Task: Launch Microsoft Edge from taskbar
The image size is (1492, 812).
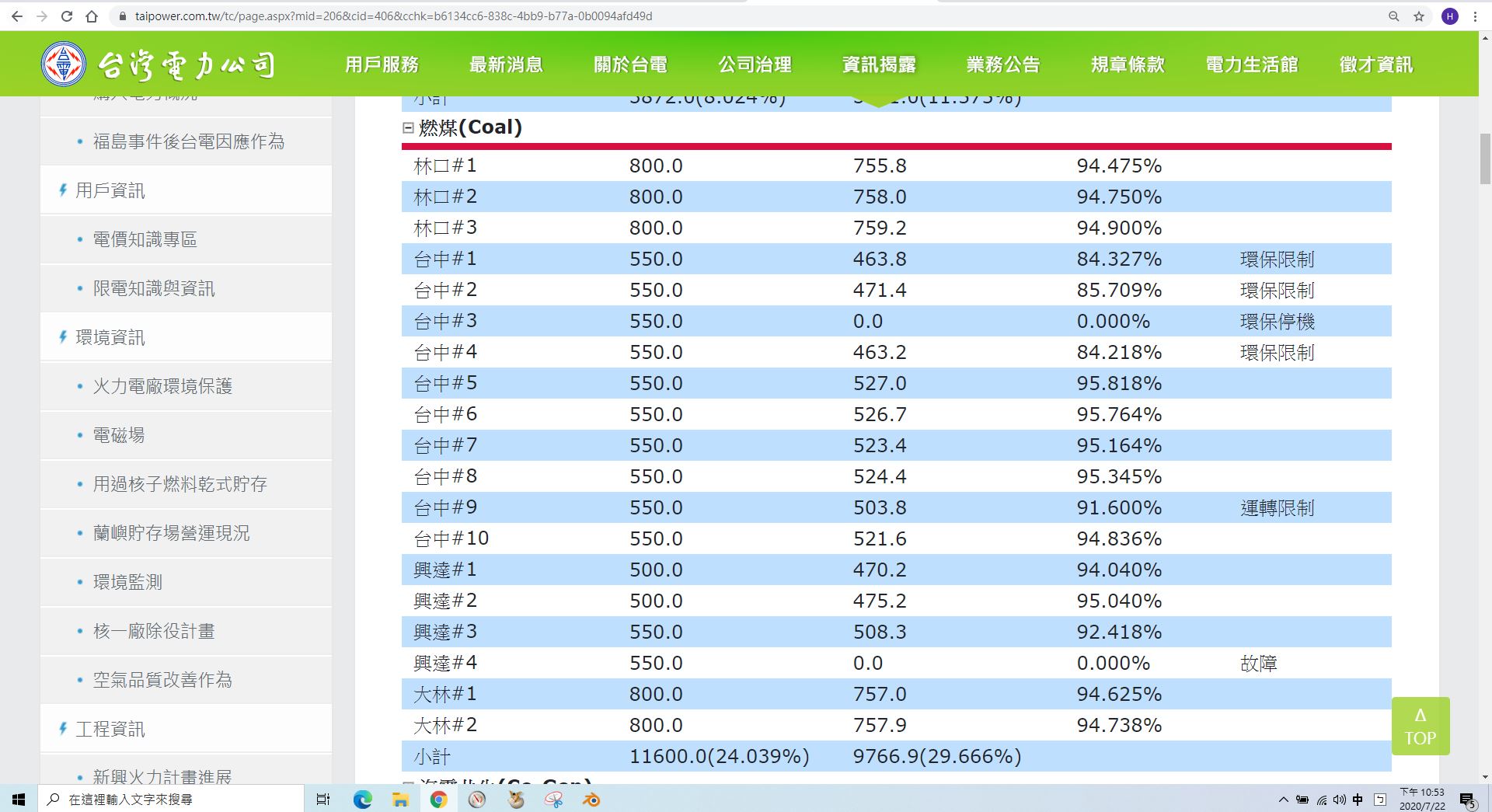Action: tap(362, 799)
